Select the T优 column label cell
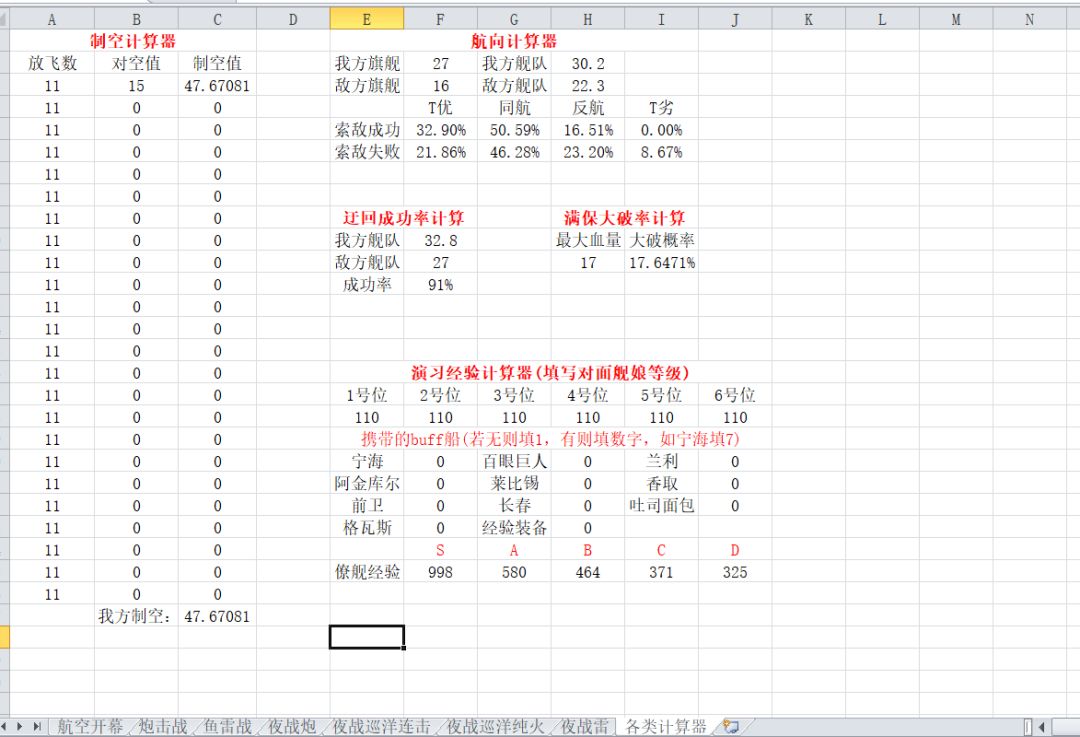The image size is (1080, 737). pyautogui.click(x=440, y=107)
